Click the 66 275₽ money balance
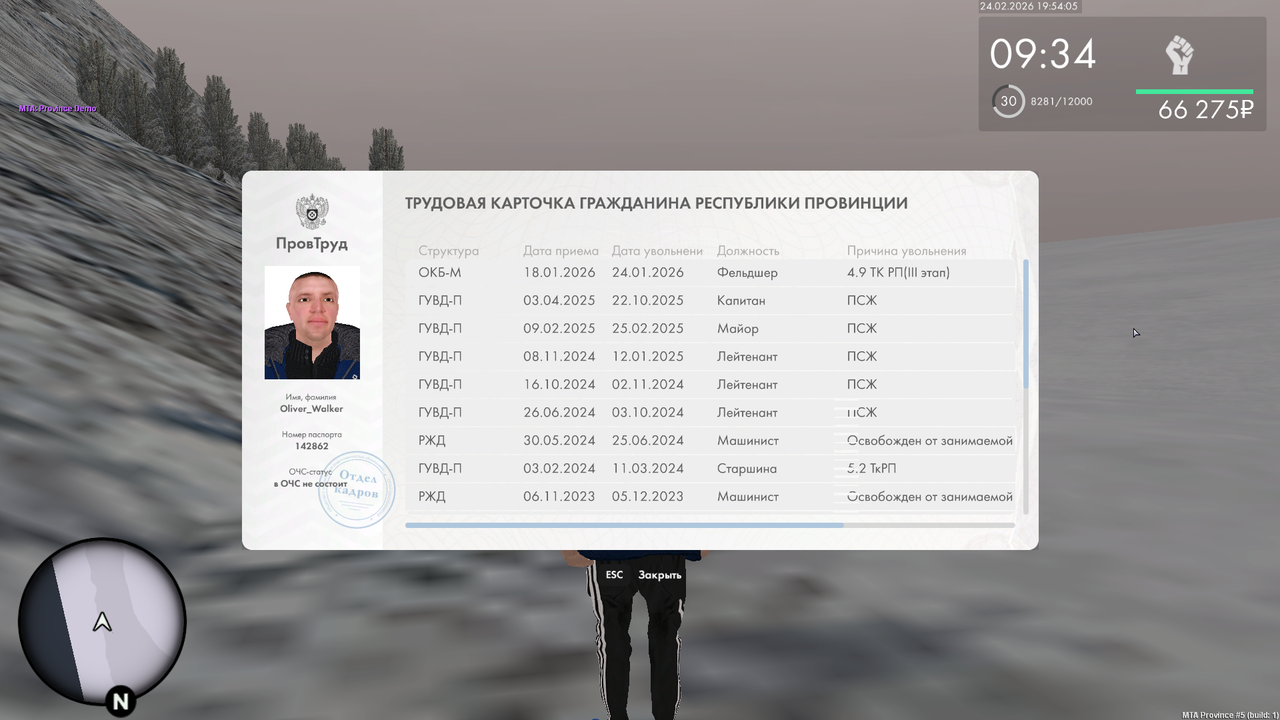 coord(1205,110)
